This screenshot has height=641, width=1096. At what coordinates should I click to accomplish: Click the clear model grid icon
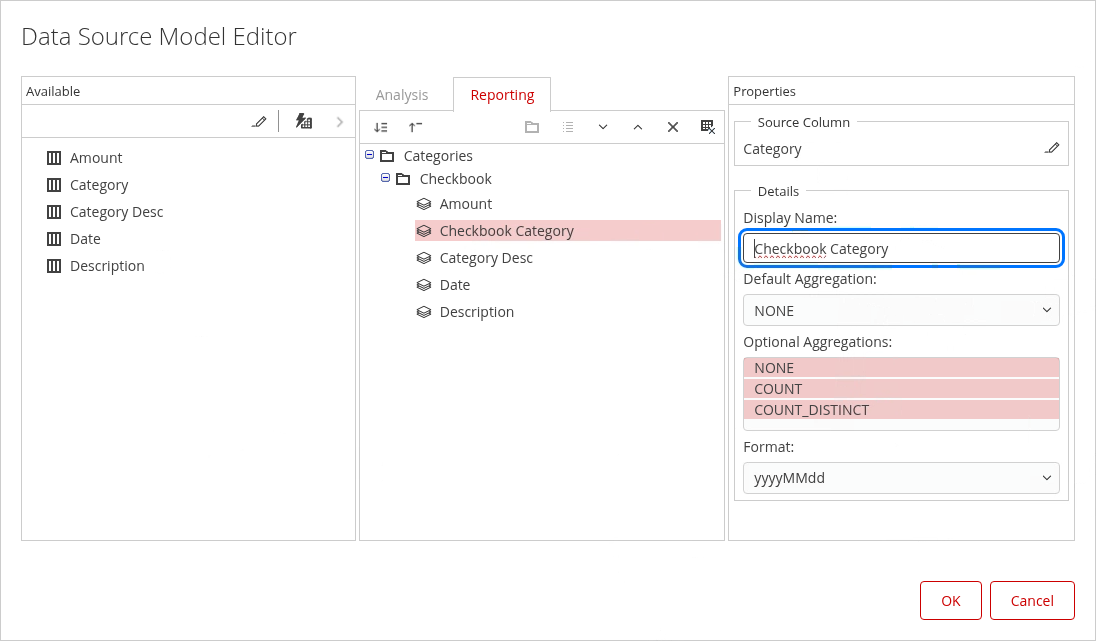pyautogui.click(x=708, y=127)
